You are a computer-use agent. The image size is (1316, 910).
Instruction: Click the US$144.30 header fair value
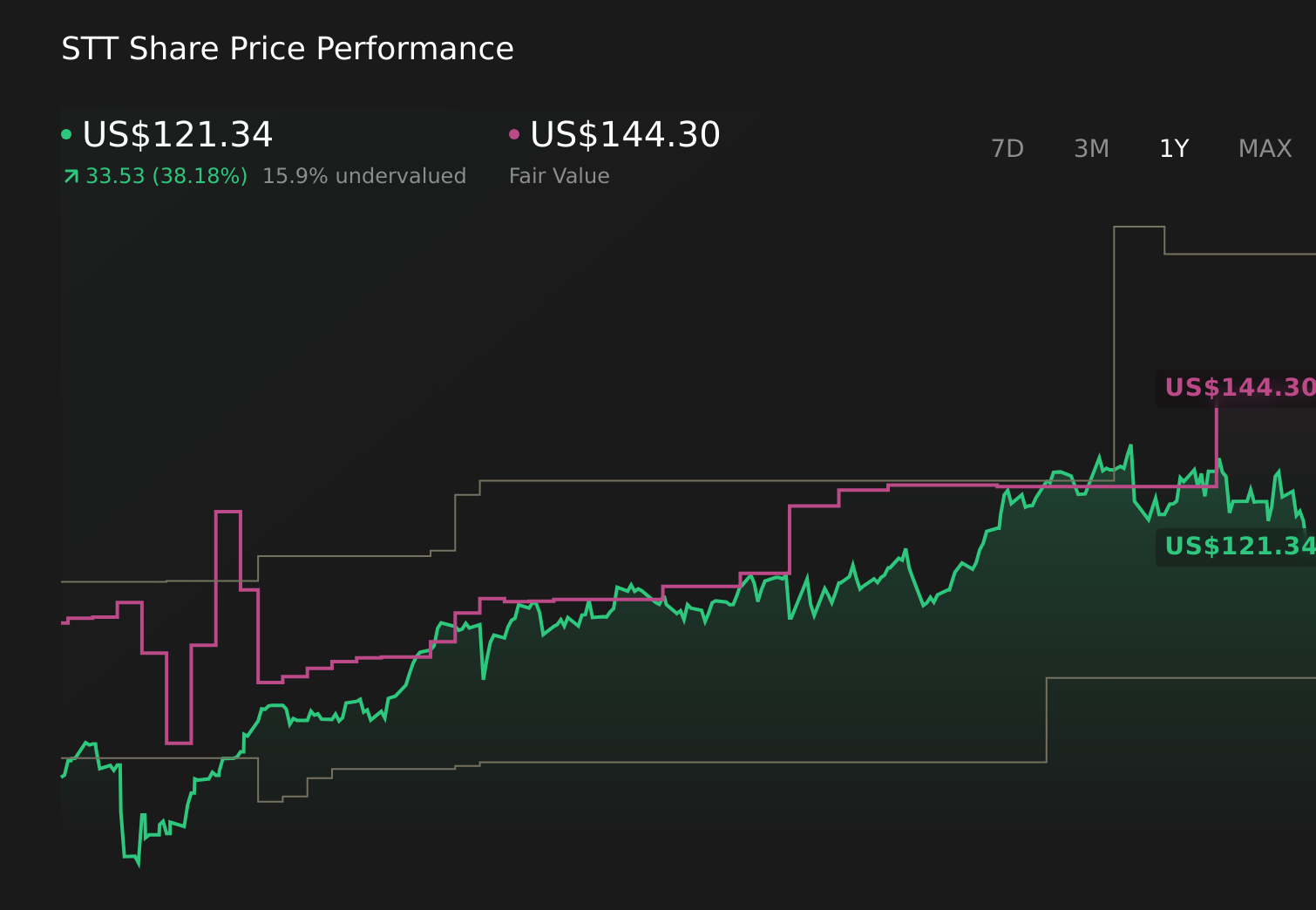coord(625,135)
